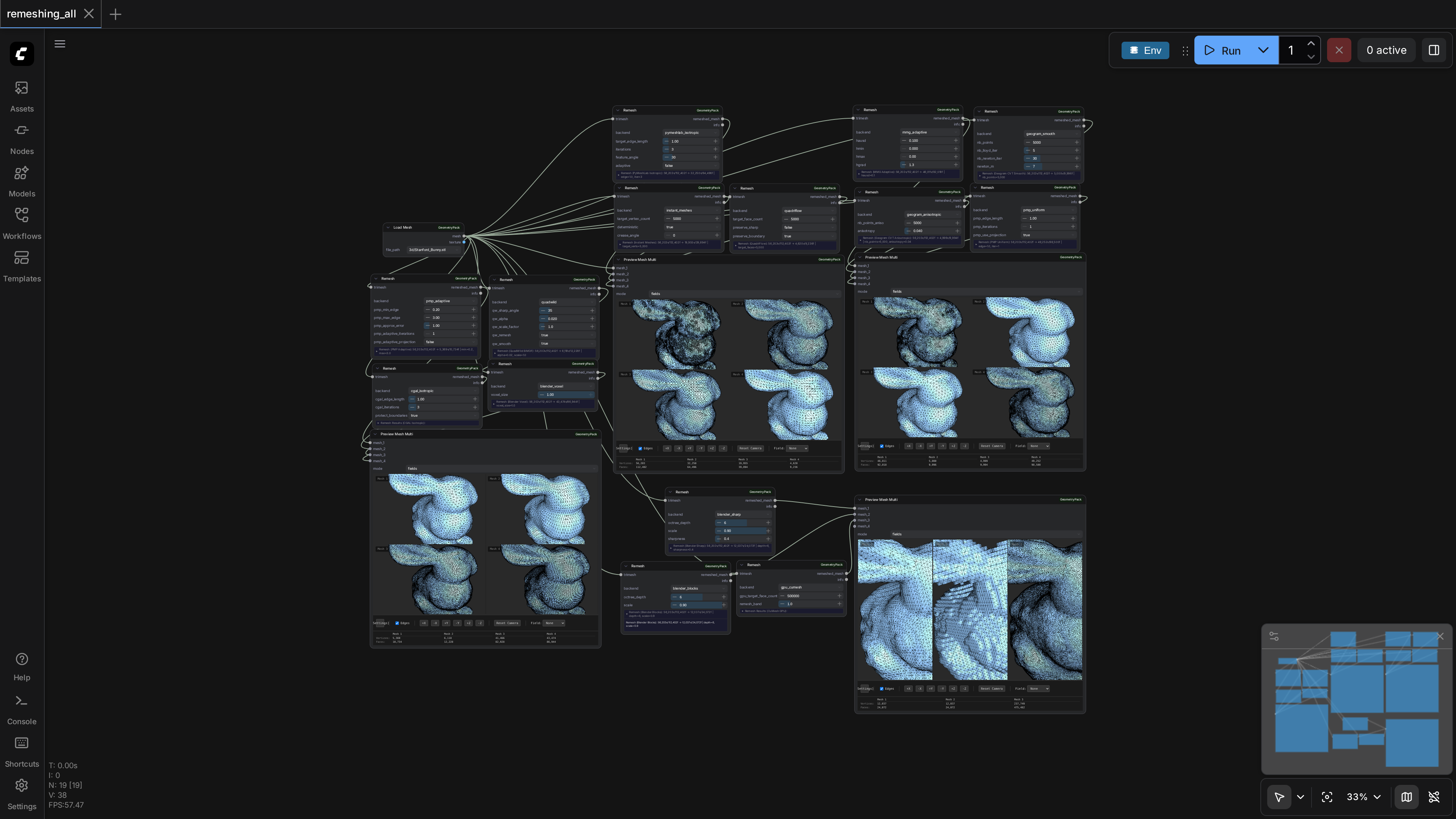The image size is (1456, 819).
Task: Change mmg_adaptive backend dropdown
Action: [x=929, y=132]
